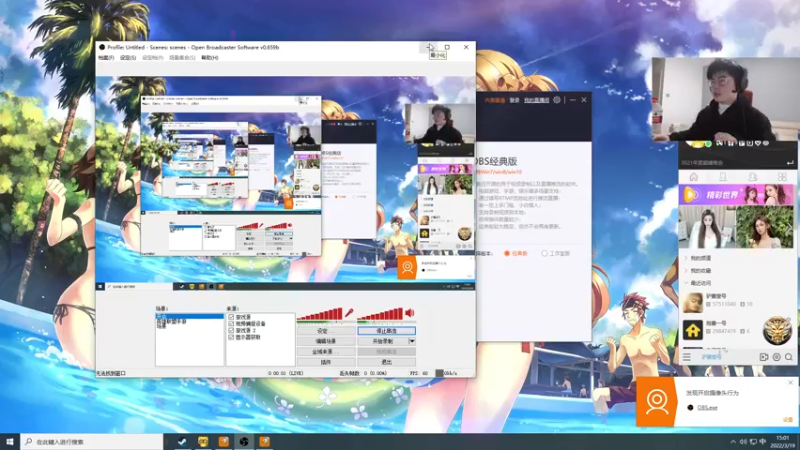800x450 pixels.
Task: Collapse the 最近访问 section
Action: tap(686, 283)
